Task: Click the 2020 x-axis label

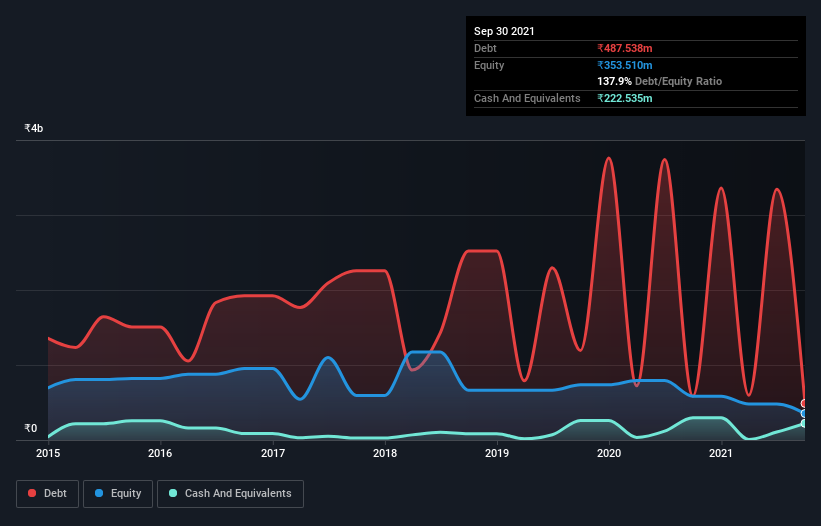Action: click(x=609, y=453)
